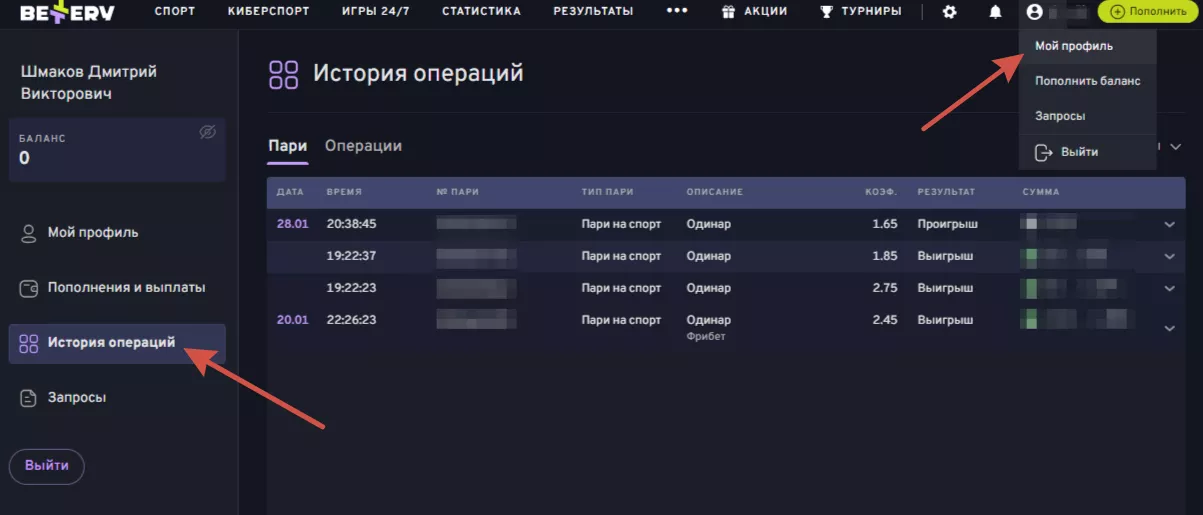Screen dimensions: 1203x515
Task: Click the trophy icon next to Турниры
Action: 826,12
